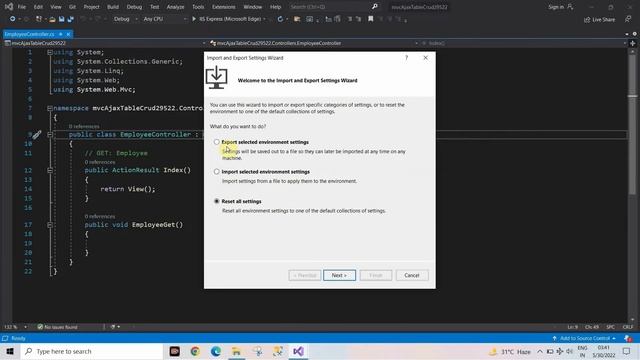Click the CRLF line ending indicator
Image resolution: width=640 pixels, height=360 pixels.
point(628,327)
